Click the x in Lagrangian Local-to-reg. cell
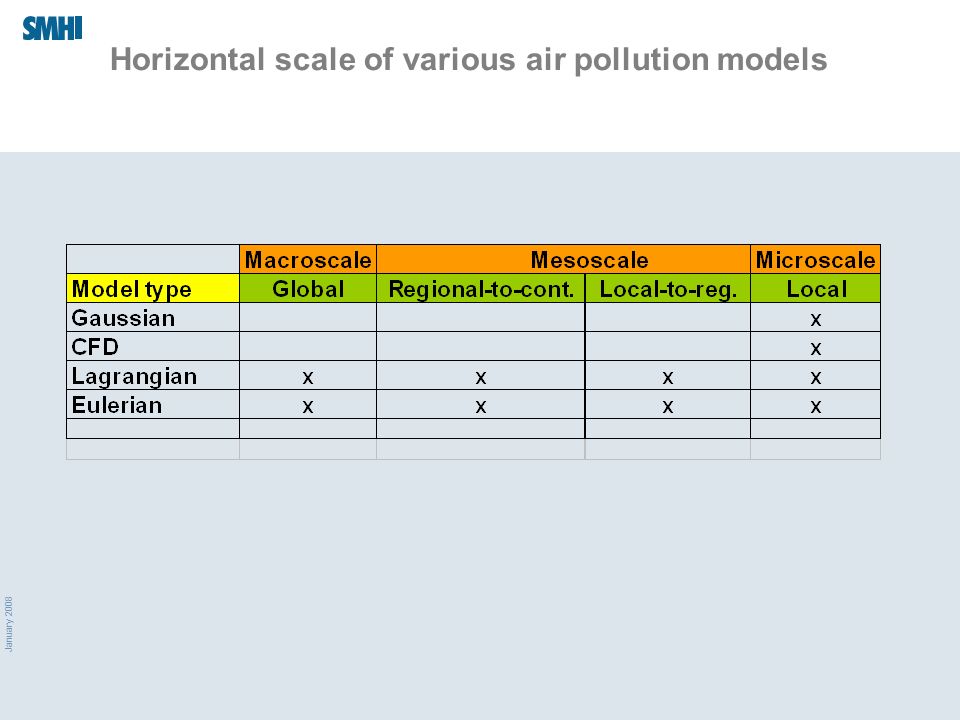The height and width of the screenshot is (720, 960). coord(668,378)
